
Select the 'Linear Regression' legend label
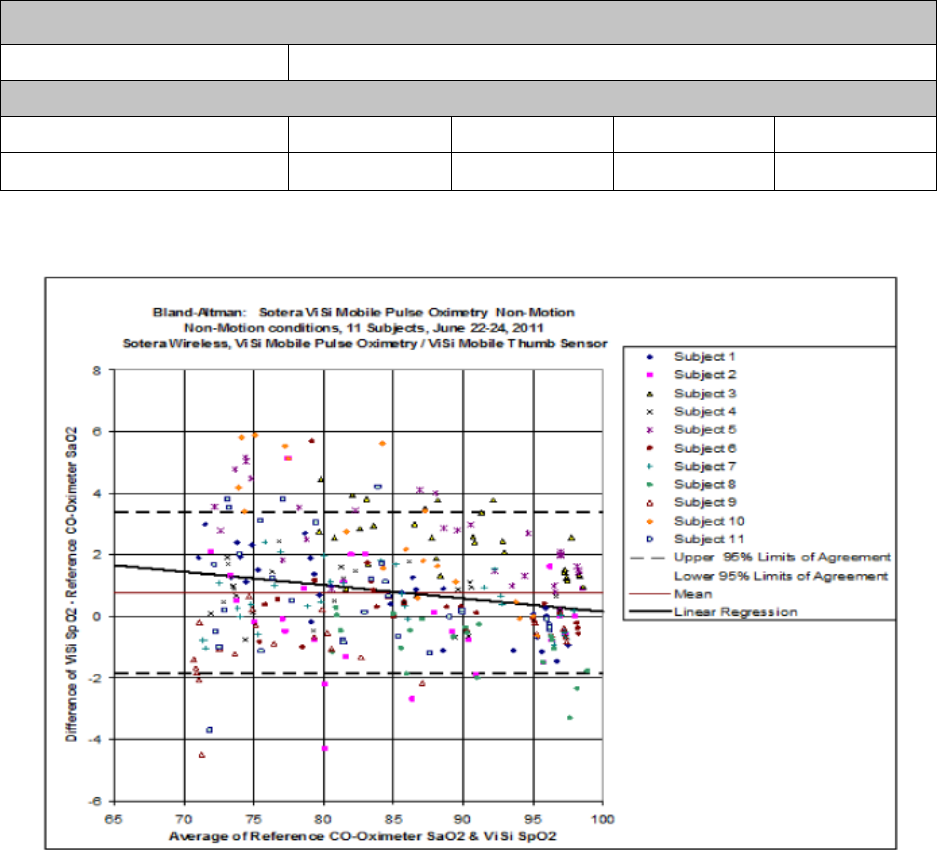click(x=736, y=612)
